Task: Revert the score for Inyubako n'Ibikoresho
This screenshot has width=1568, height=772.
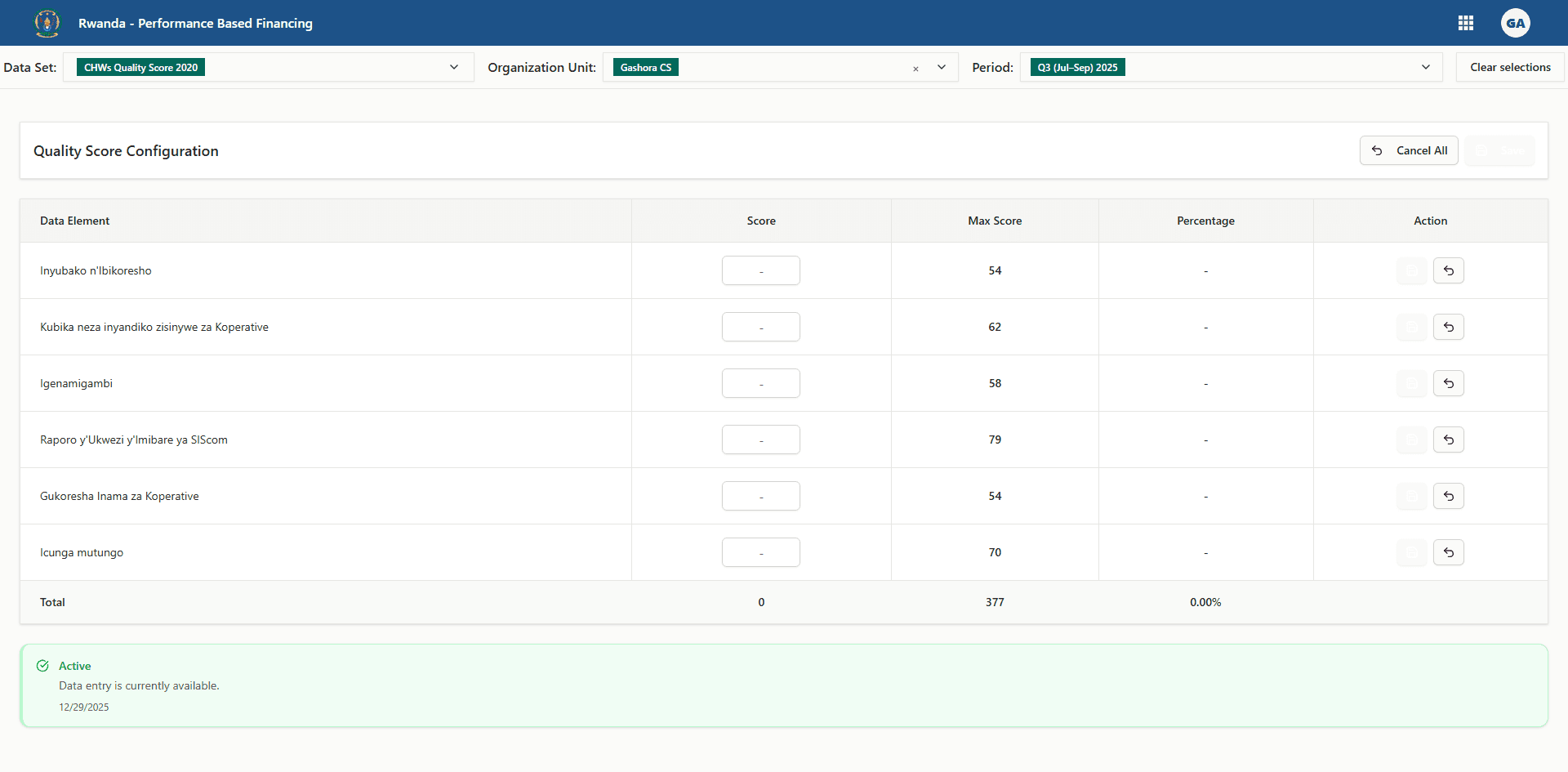Action: [x=1448, y=270]
